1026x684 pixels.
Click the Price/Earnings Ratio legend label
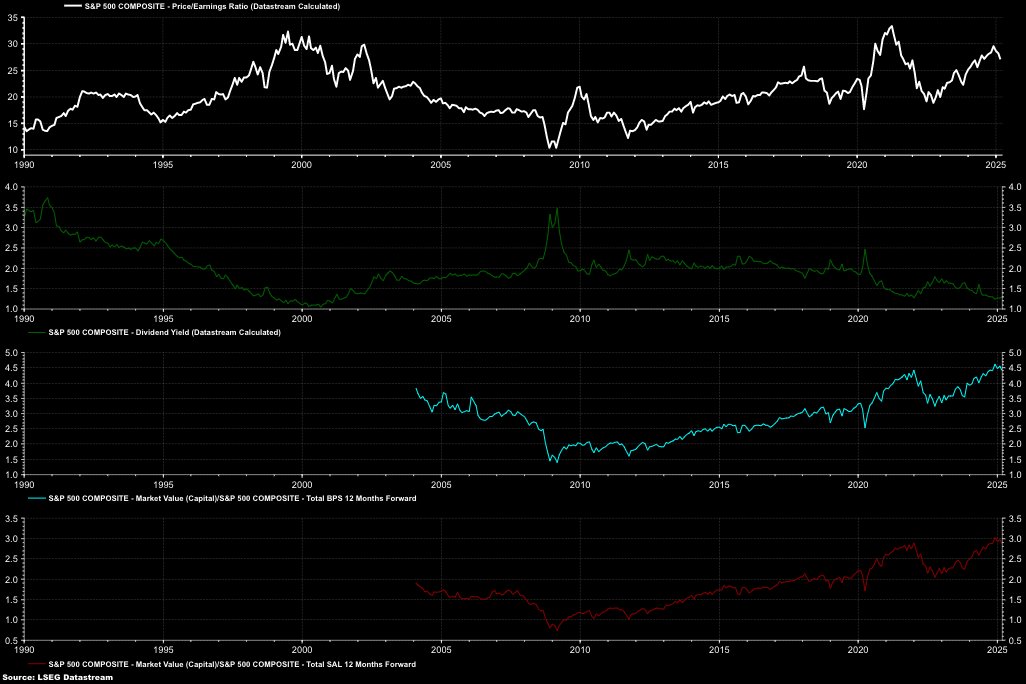coord(212,6)
